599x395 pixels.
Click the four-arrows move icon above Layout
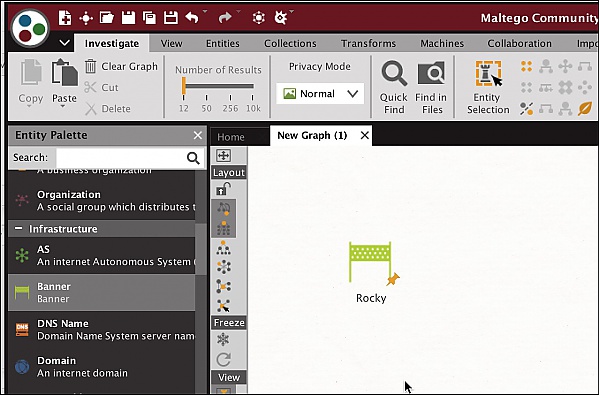click(223, 155)
